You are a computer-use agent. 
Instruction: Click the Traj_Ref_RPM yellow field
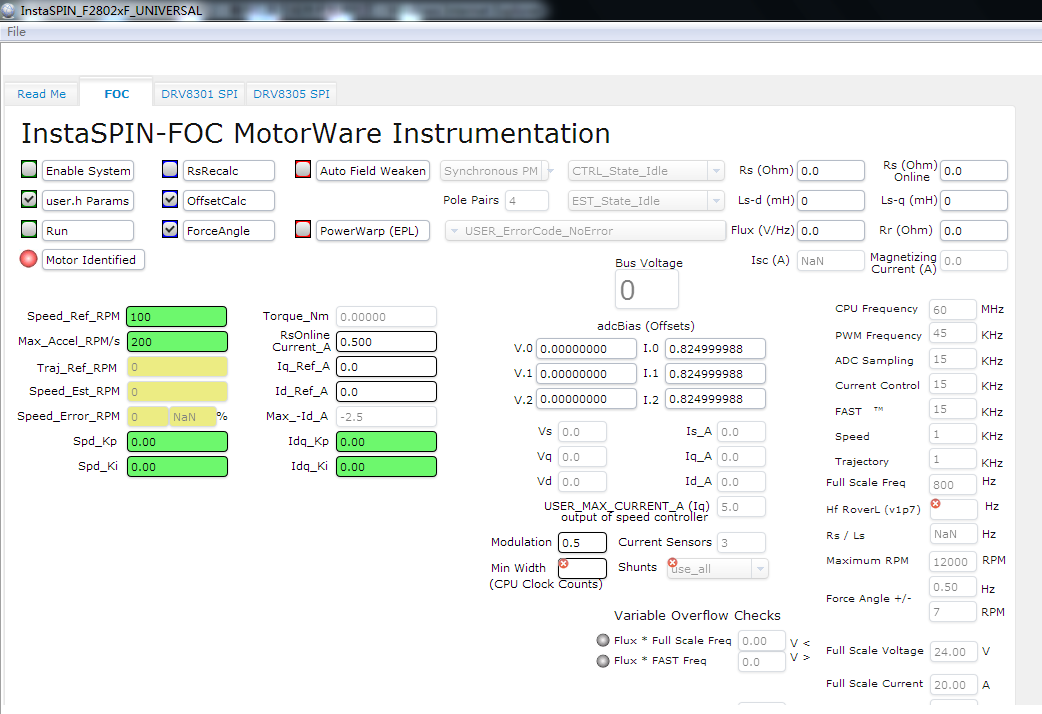[177, 367]
